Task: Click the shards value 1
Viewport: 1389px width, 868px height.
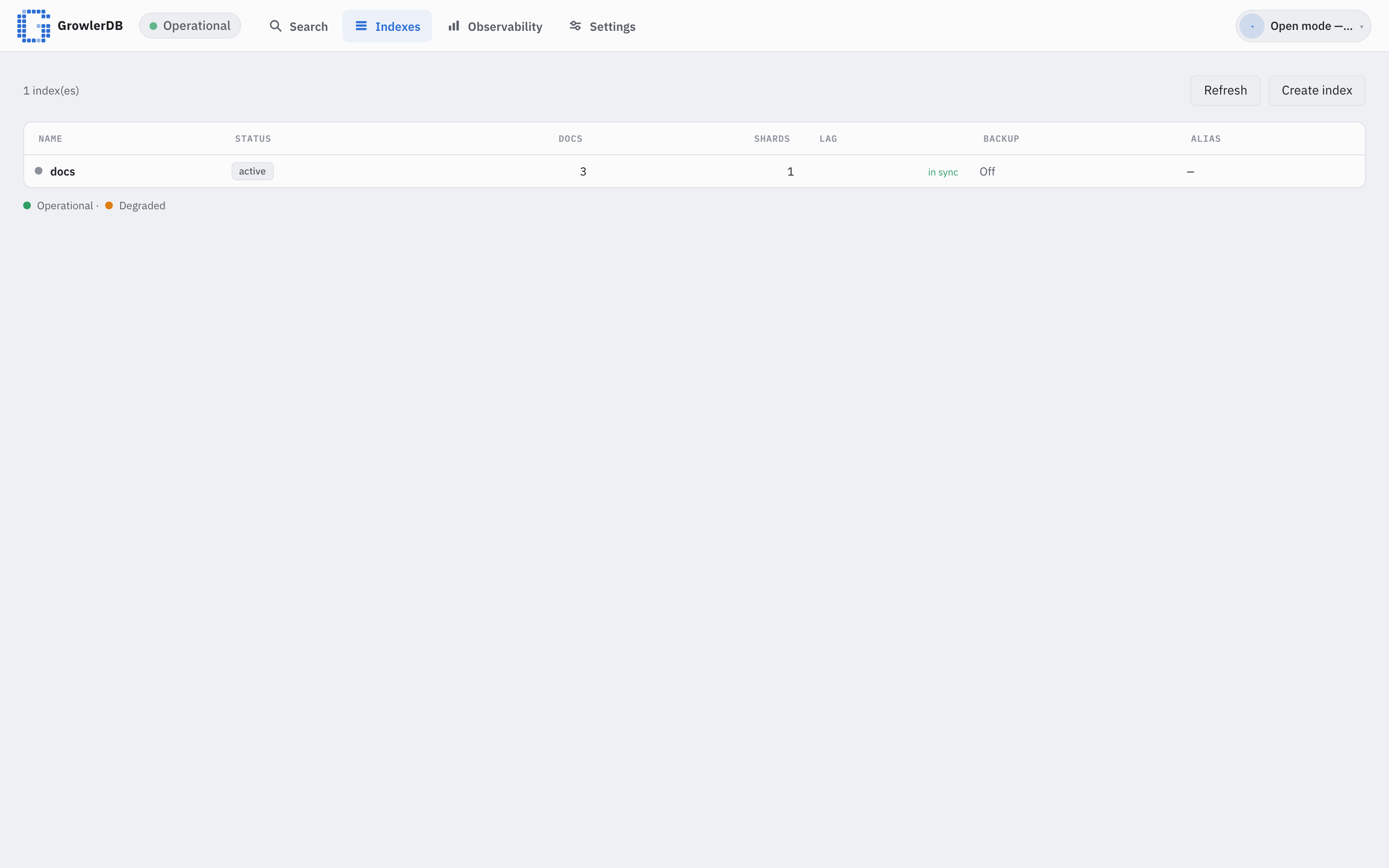Action: click(790, 172)
